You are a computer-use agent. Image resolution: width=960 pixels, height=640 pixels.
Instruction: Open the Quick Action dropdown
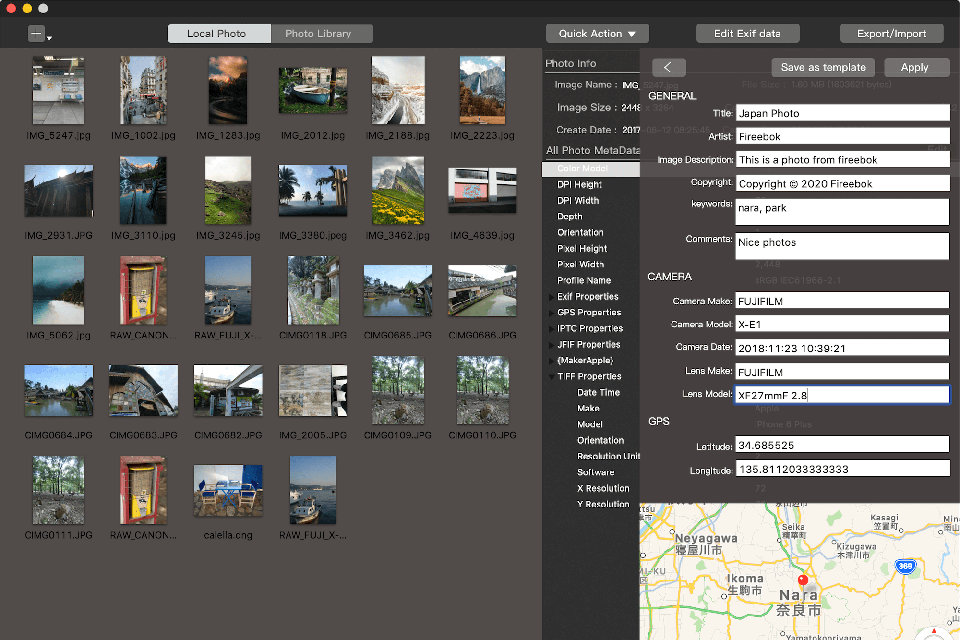(x=597, y=34)
